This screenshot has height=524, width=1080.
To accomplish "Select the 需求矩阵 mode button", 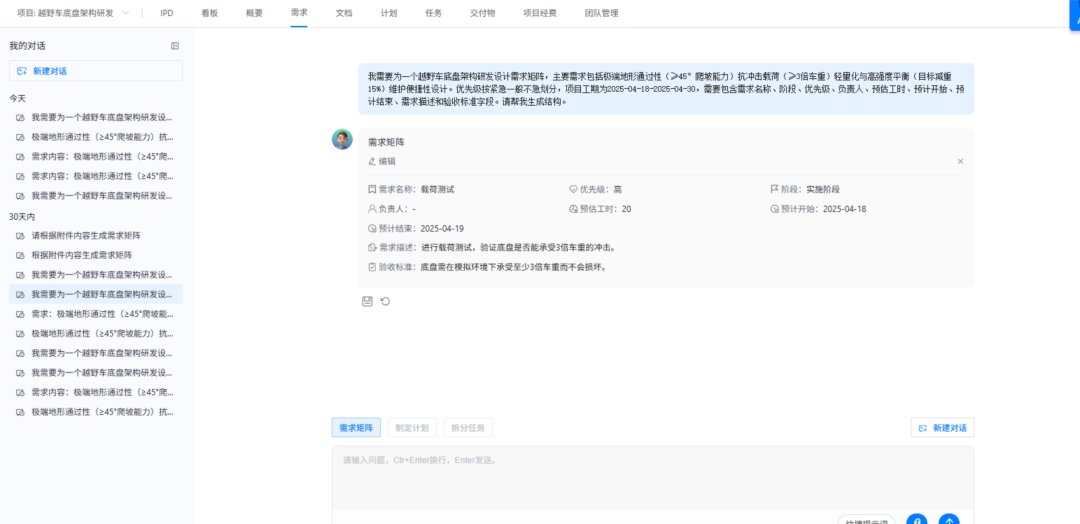I will pos(356,428).
